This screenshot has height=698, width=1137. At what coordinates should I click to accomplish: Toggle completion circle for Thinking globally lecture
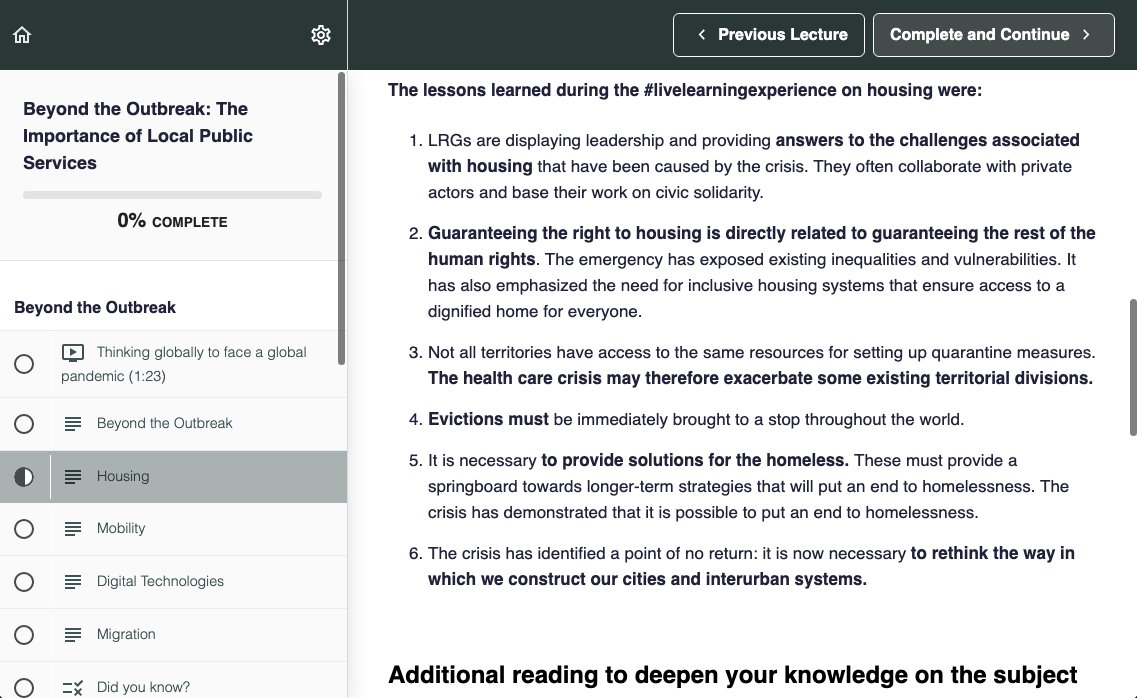click(24, 364)
